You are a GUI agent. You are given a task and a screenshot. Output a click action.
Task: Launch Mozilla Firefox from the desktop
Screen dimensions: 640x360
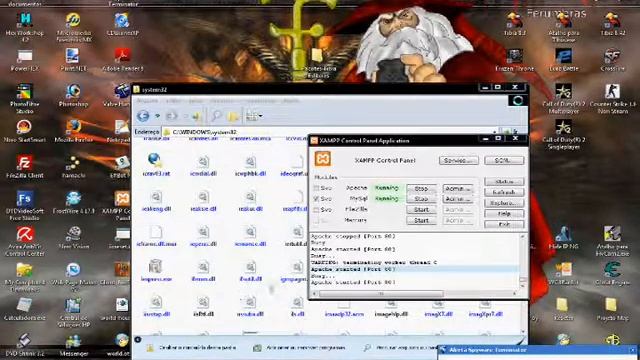click(73, 131)
